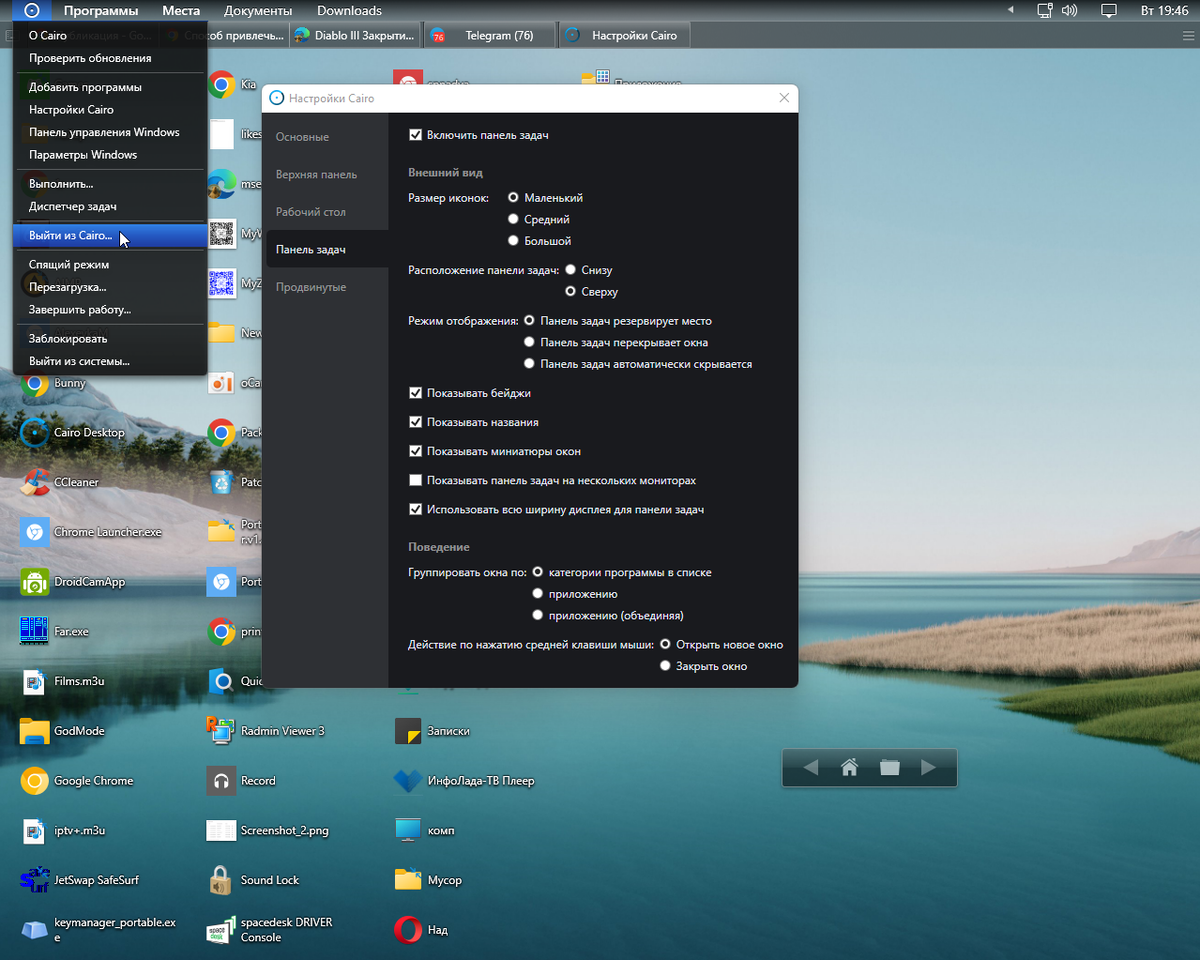
Task: Toggle Показывать миниатюры окон checkbox
Action: point(416,451)
